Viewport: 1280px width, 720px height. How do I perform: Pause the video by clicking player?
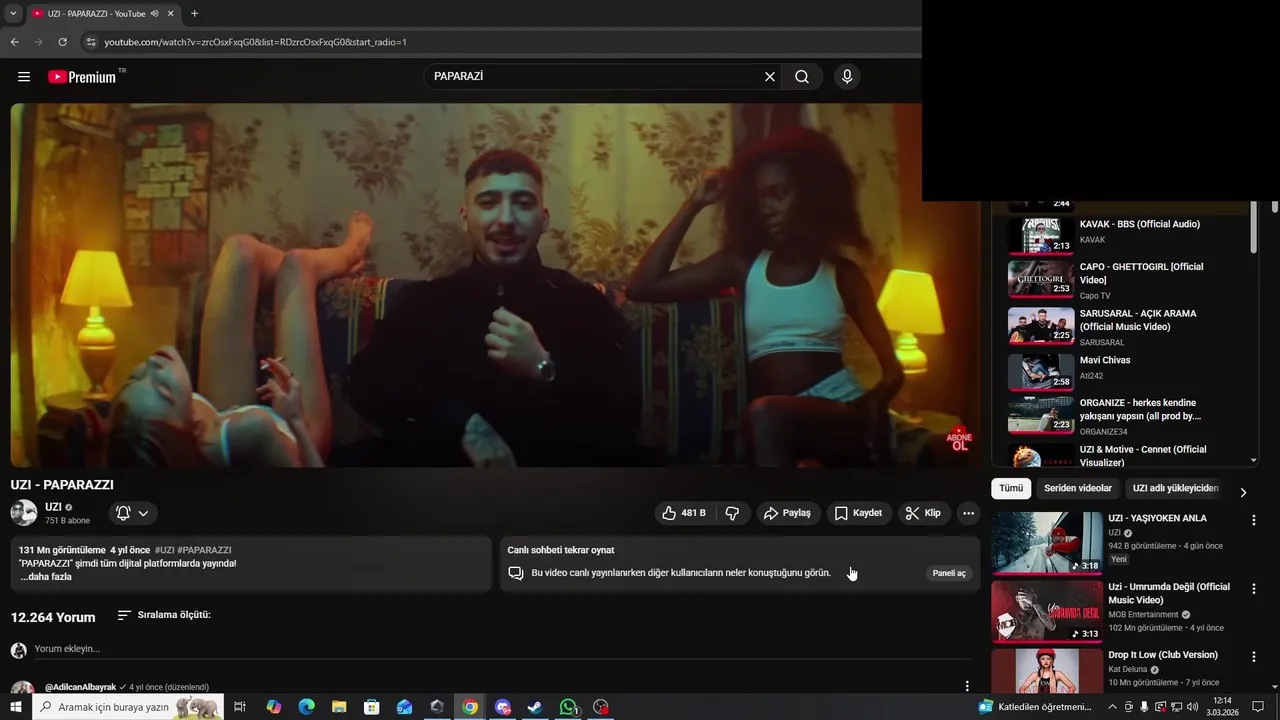point(495,285)
